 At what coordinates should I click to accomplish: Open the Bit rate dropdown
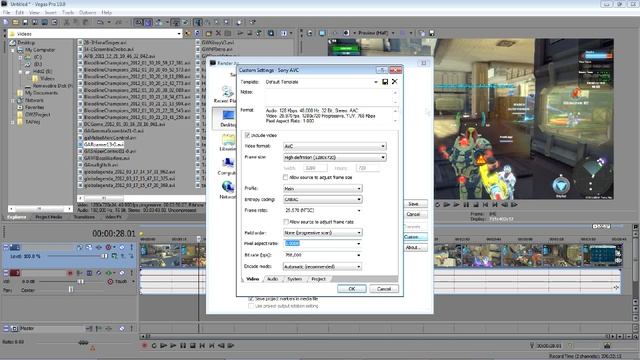coord(359,255)
